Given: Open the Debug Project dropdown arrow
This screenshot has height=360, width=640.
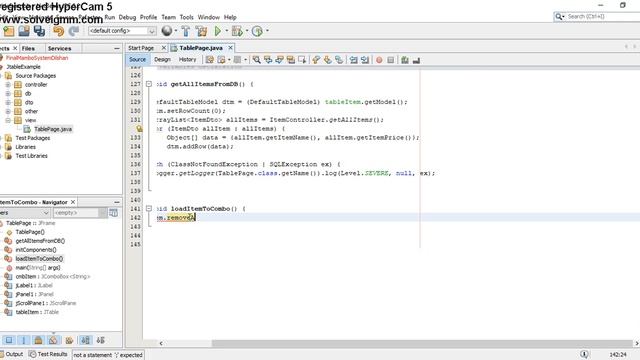Looking at the screenshot, I should [x=247, y=31].
